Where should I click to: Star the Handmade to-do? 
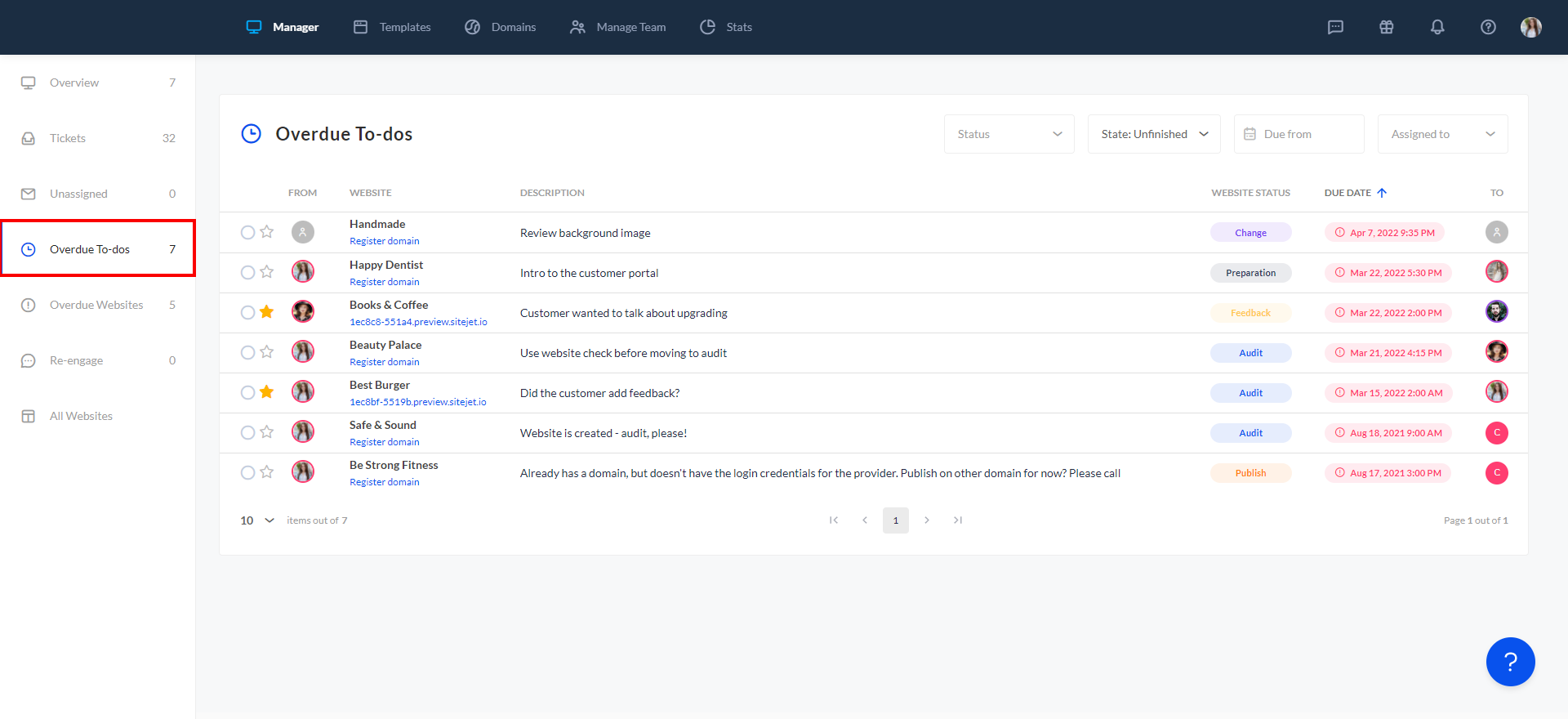pyautogui.click(x=267, y=232)
